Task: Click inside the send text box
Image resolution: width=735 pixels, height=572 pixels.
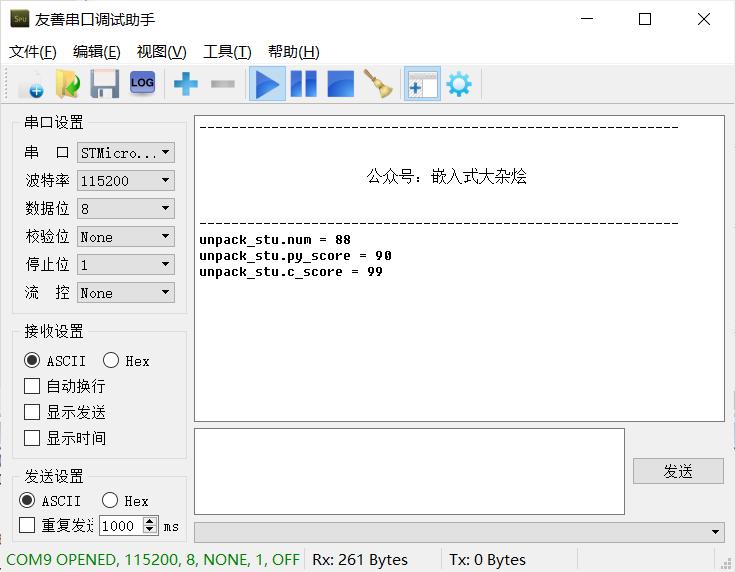Action: 409,471
